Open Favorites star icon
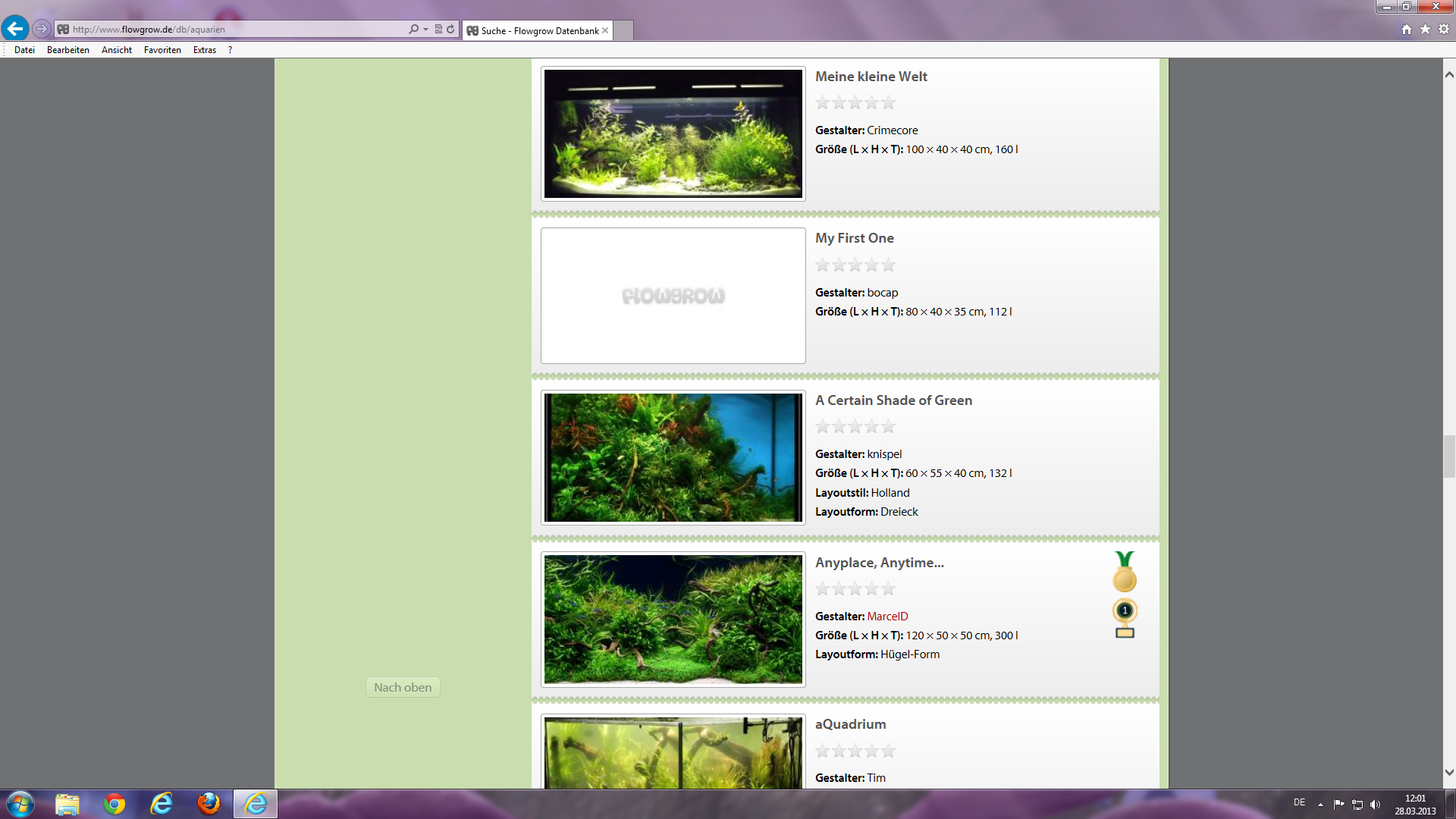1456x819 pixels. (x=1425, y=29)
